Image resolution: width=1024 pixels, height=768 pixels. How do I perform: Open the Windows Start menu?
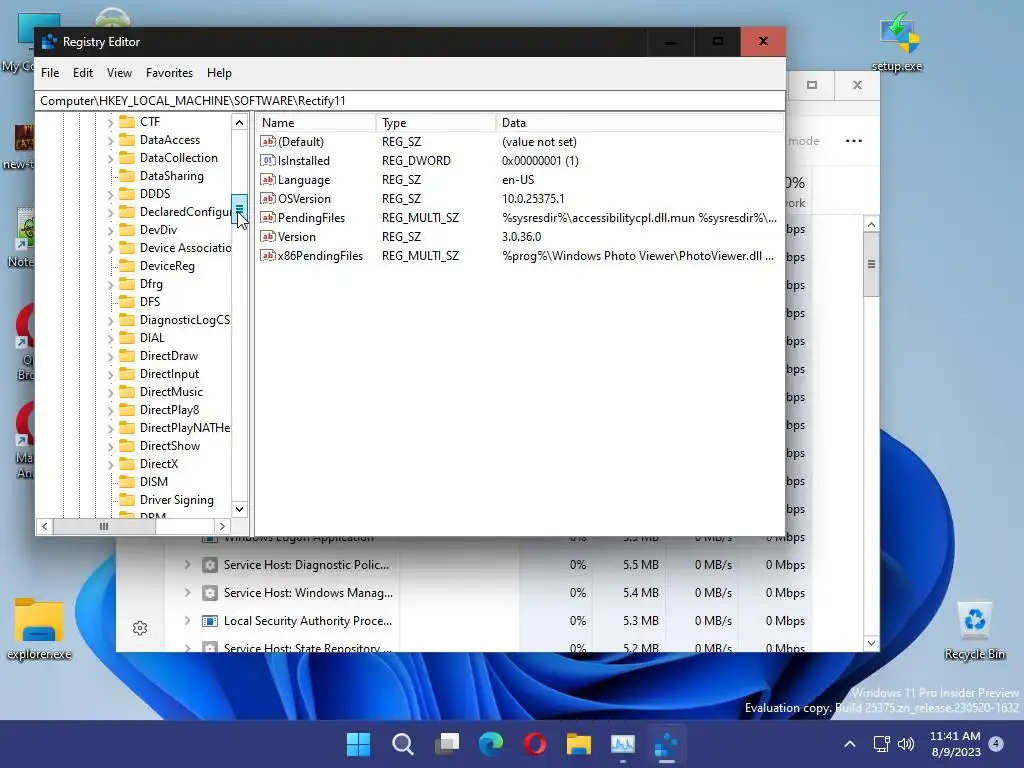point(358,744)
